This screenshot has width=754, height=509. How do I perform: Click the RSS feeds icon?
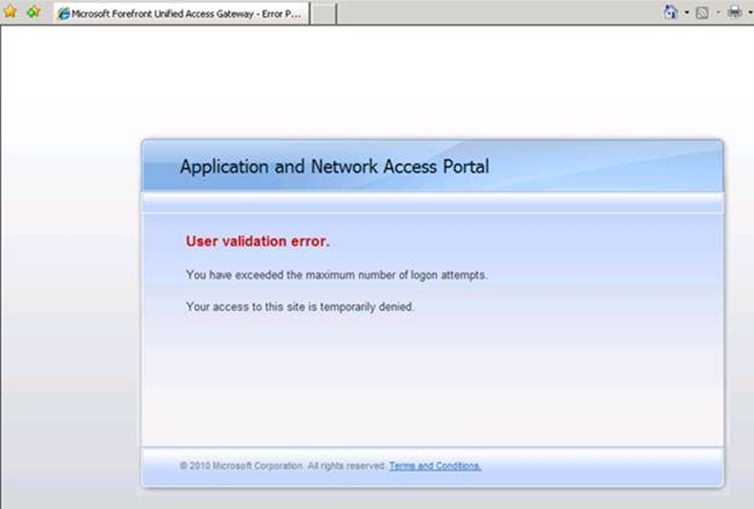pyautogui.click(x=703, y=12)
